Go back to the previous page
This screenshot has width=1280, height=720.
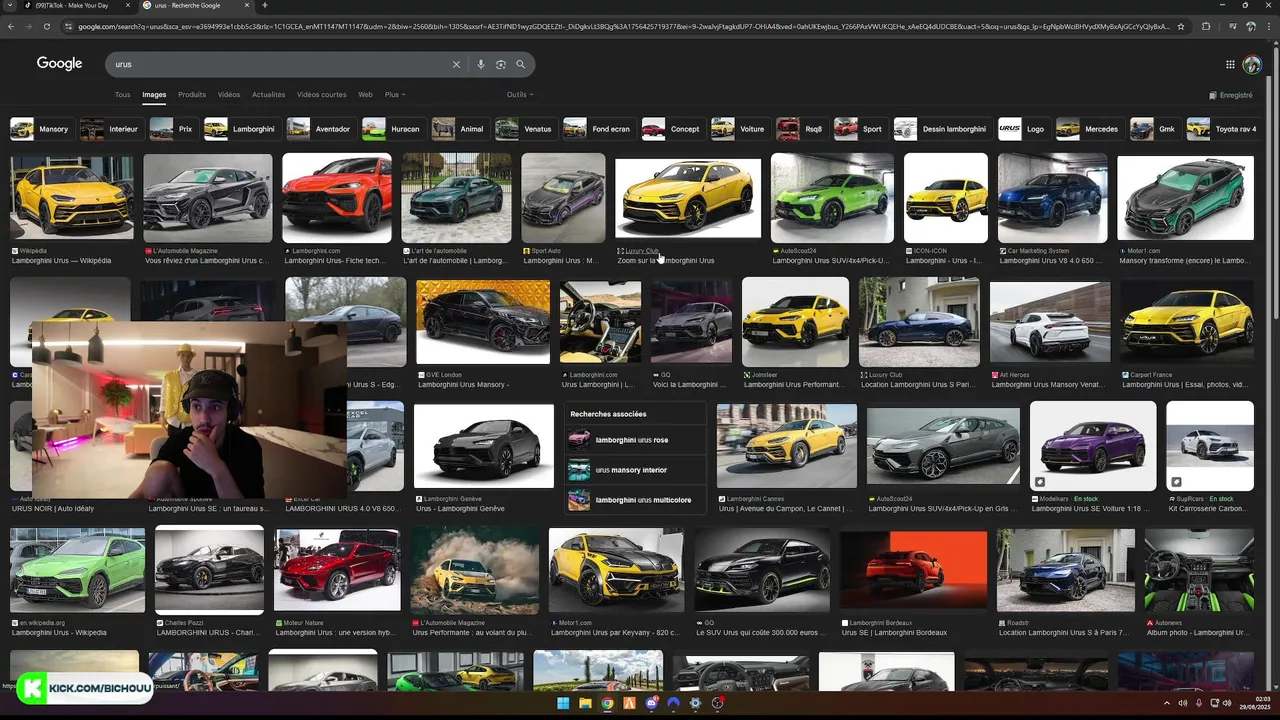[x=12, y=26]
